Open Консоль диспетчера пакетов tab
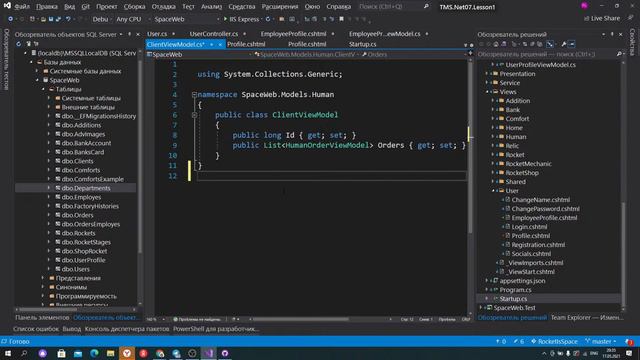This screenshot has width=640, height=360. [x=127, y=329]
